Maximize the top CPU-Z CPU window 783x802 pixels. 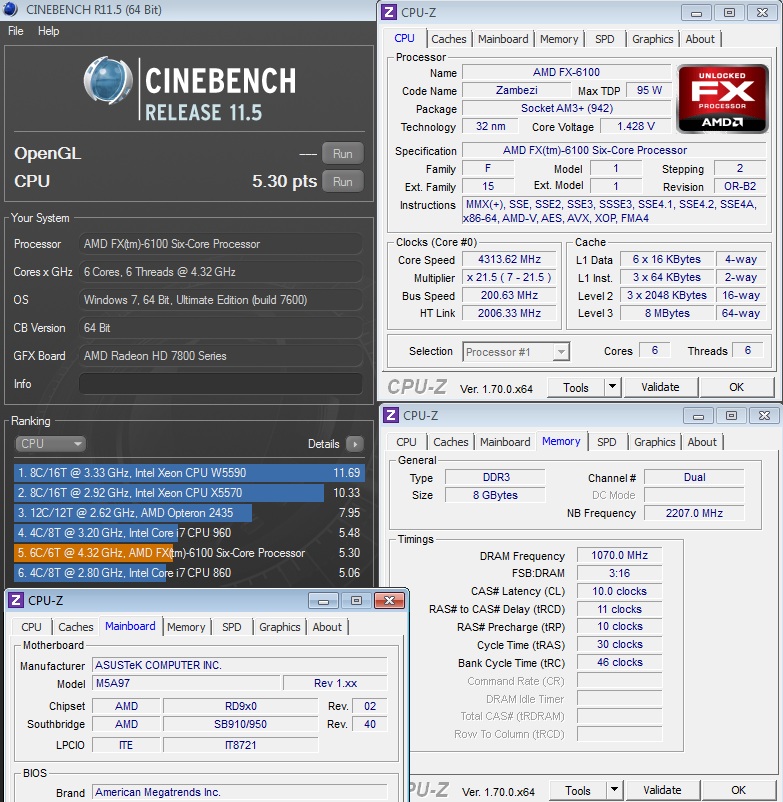click(x=729, y=13)
